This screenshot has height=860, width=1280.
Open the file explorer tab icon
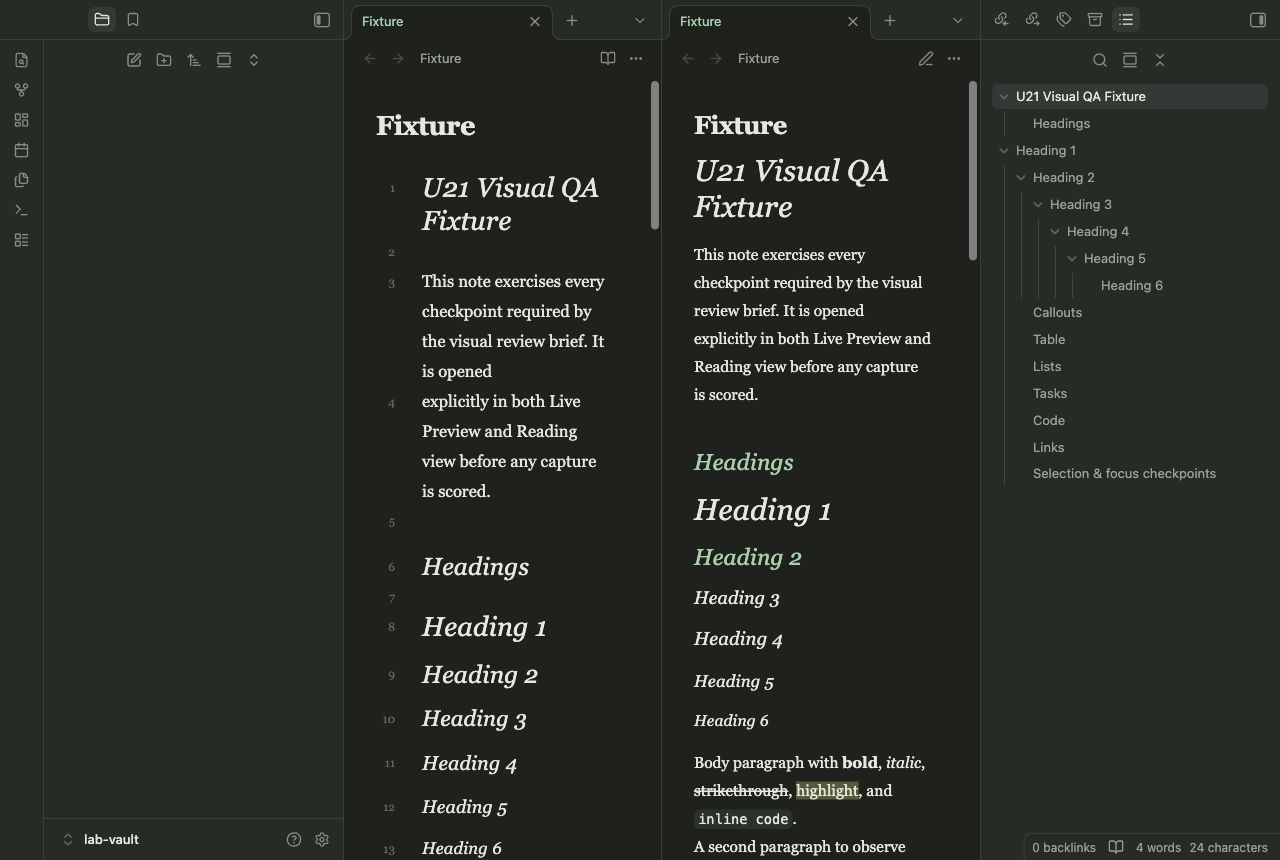(102, 20)
